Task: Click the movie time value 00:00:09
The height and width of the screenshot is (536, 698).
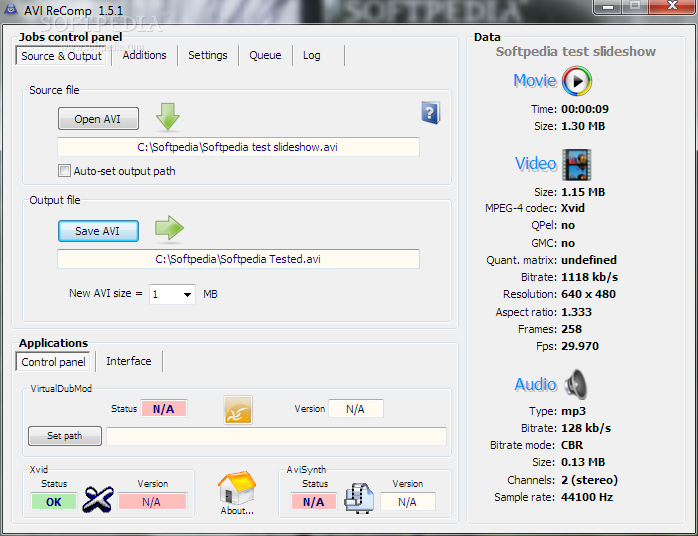Action: pos(584,109)
